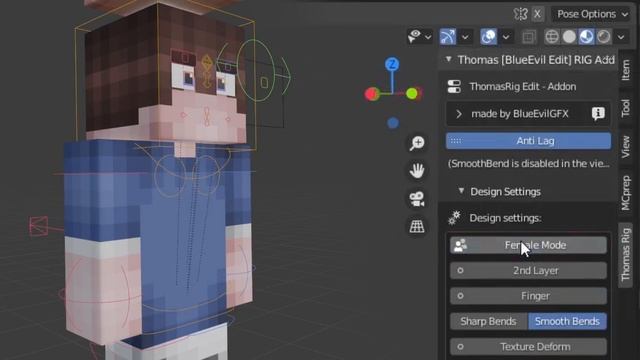This screenshot has height=360, width=640.
Task: Open the overlays dropdown arrow
Action: click(x=506, y=37)
